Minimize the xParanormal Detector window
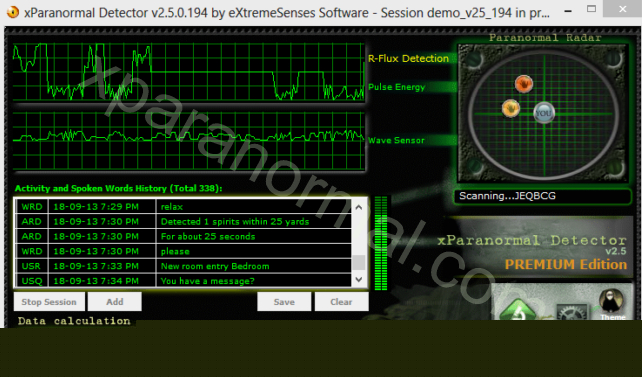This screenshot has height=377, width=642. tap(567, 11)
